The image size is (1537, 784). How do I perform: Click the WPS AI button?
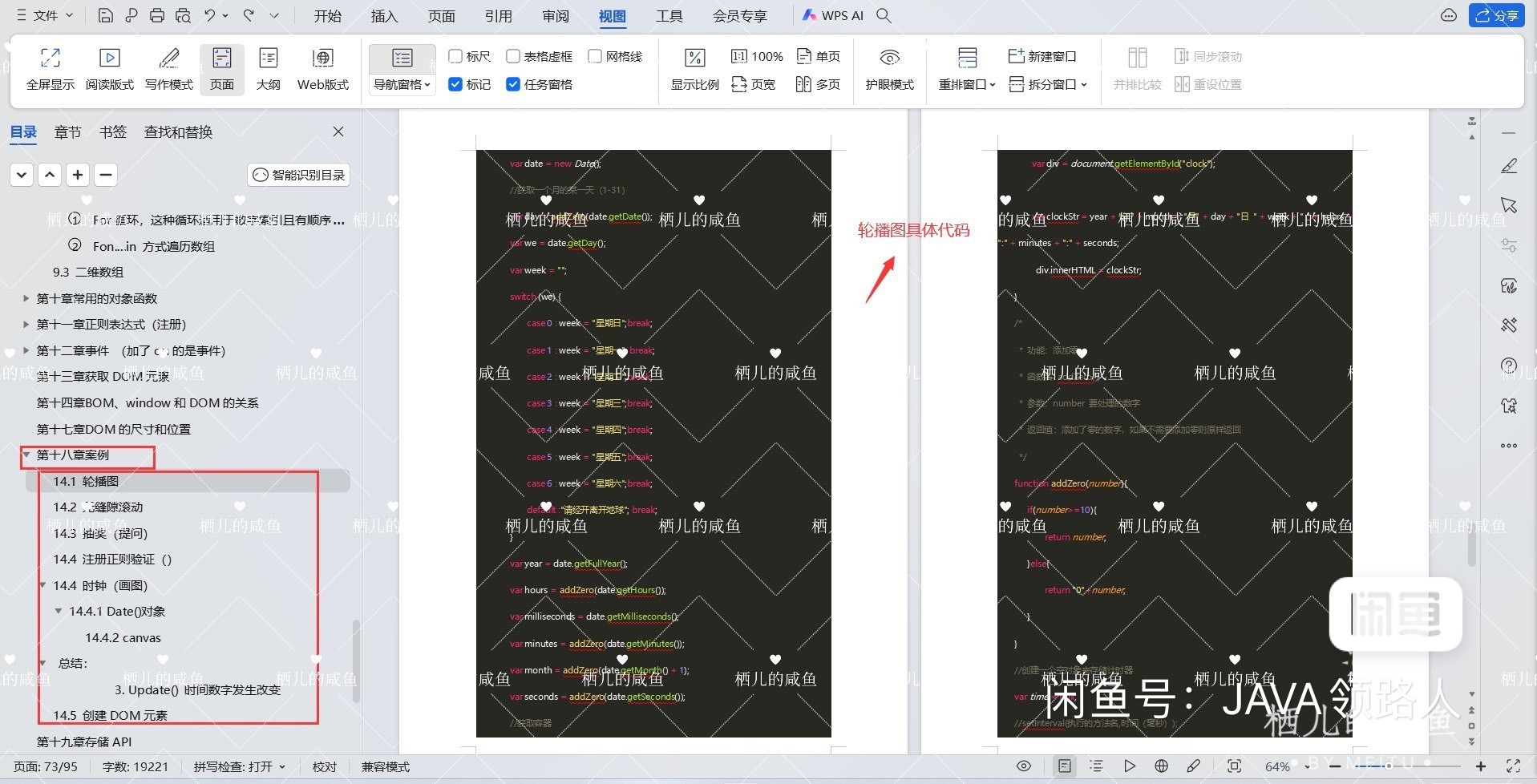click(833, 15)
